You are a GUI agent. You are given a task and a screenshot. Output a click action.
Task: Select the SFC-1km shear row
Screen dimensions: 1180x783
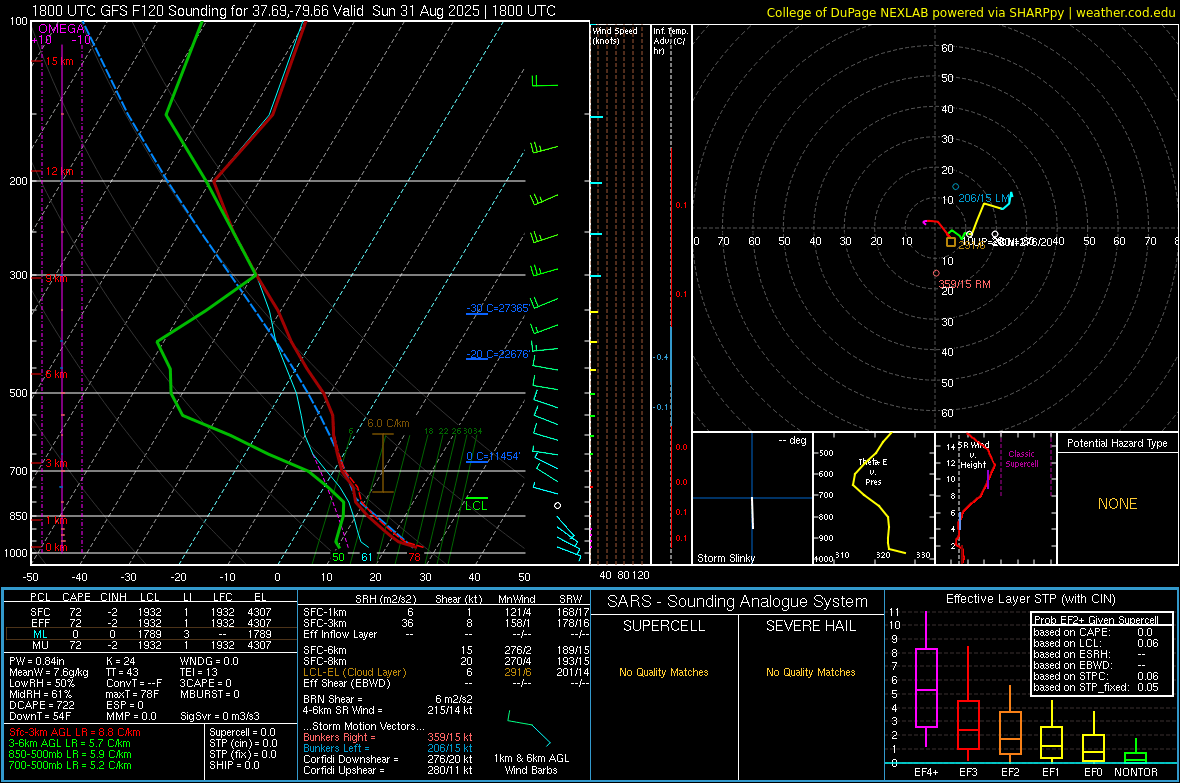point(446,613)
